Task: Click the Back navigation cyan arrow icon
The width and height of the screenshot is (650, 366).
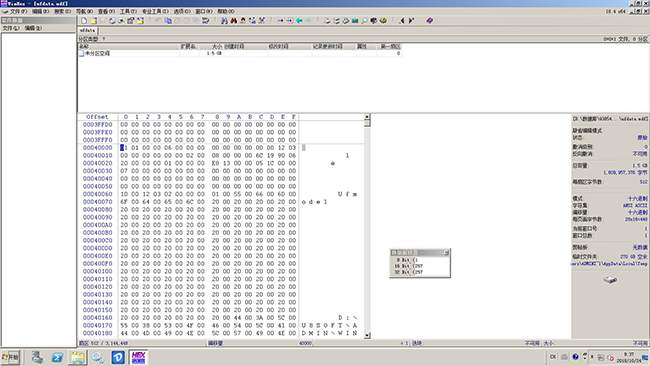Action: pos(299,20)
